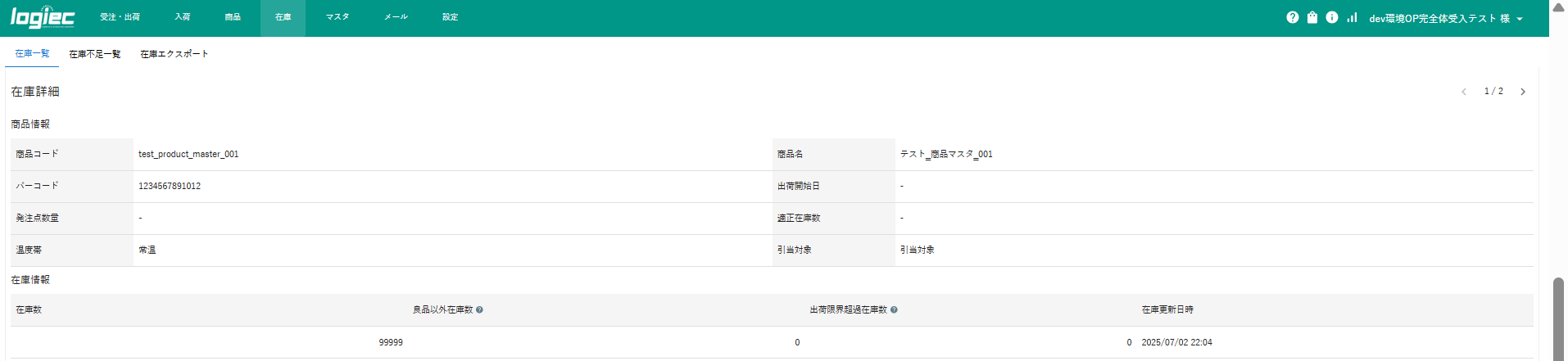
Task: Open the 入荷 menu
Action: tap(183, 17)
